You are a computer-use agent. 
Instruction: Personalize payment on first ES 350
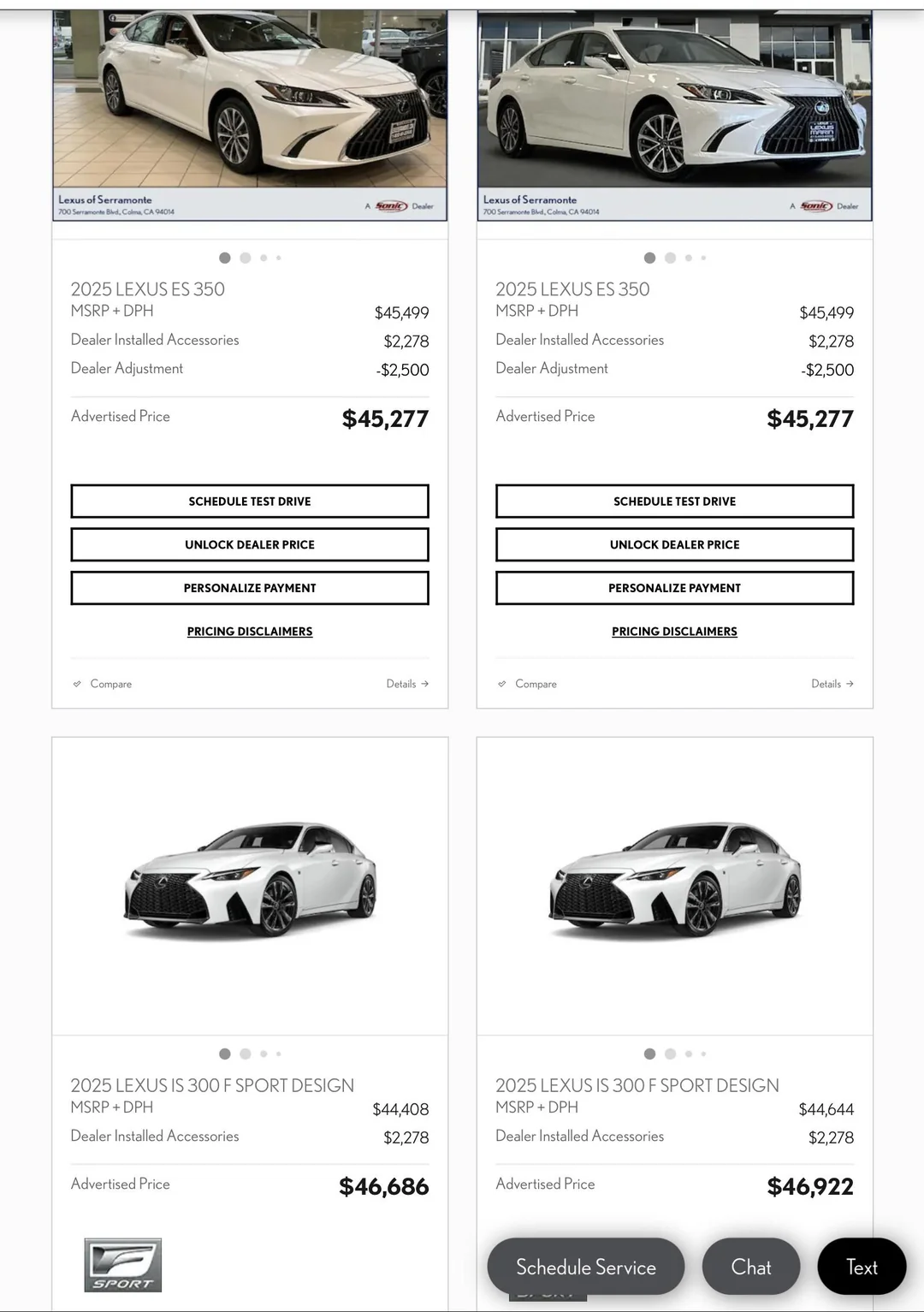tap(250, 588)
